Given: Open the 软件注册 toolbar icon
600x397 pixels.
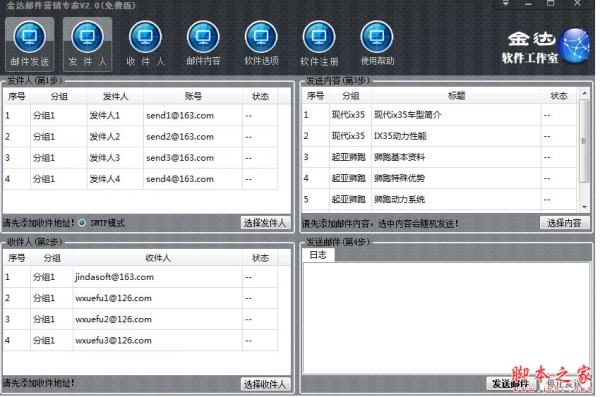Looking at the screenshot, I should [319, 44].
